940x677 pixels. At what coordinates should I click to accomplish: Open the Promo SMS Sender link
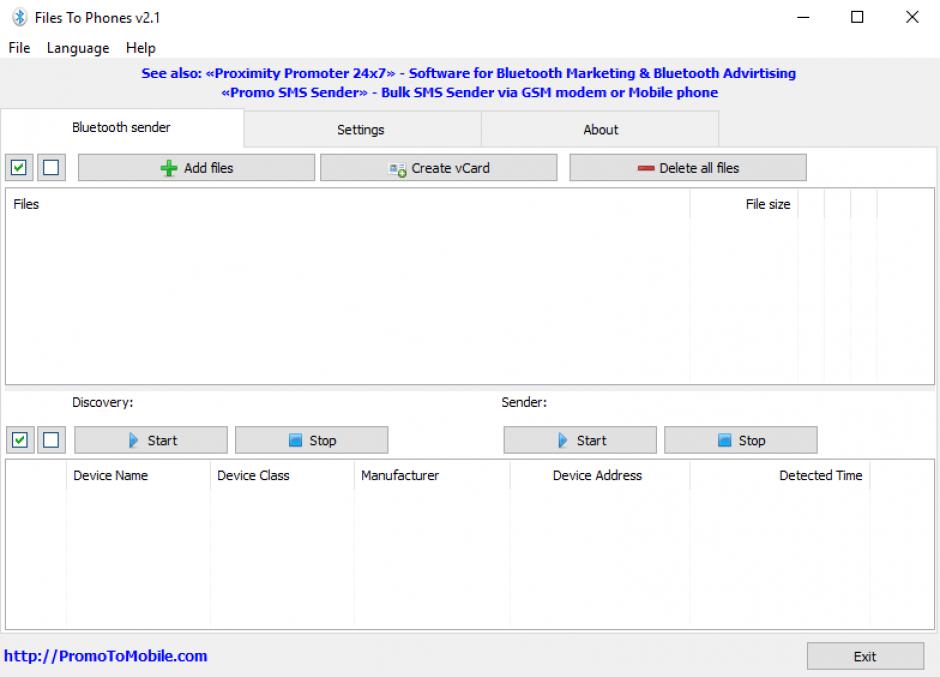point(469,92)
